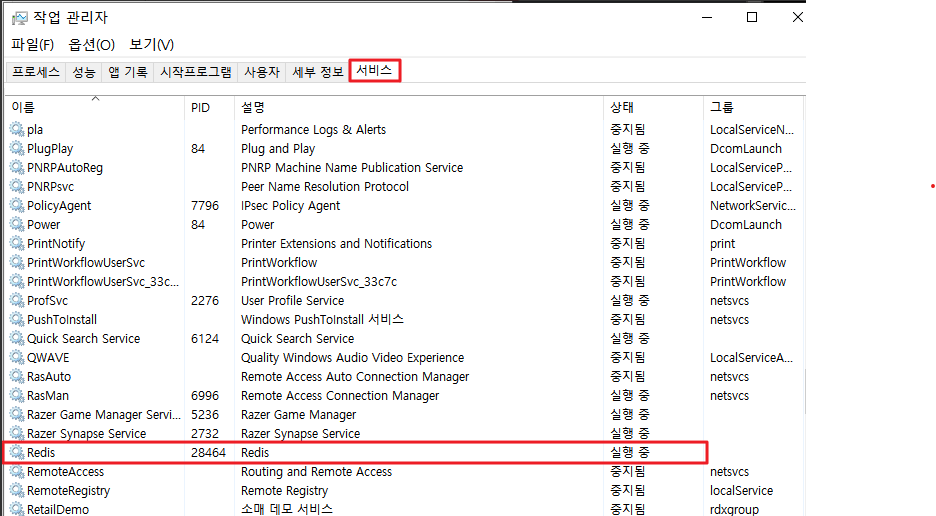The height and width of the screenshot is (516, 936).
Task: Click the vertical scrollbar of services list
Action: pos(805,391)
